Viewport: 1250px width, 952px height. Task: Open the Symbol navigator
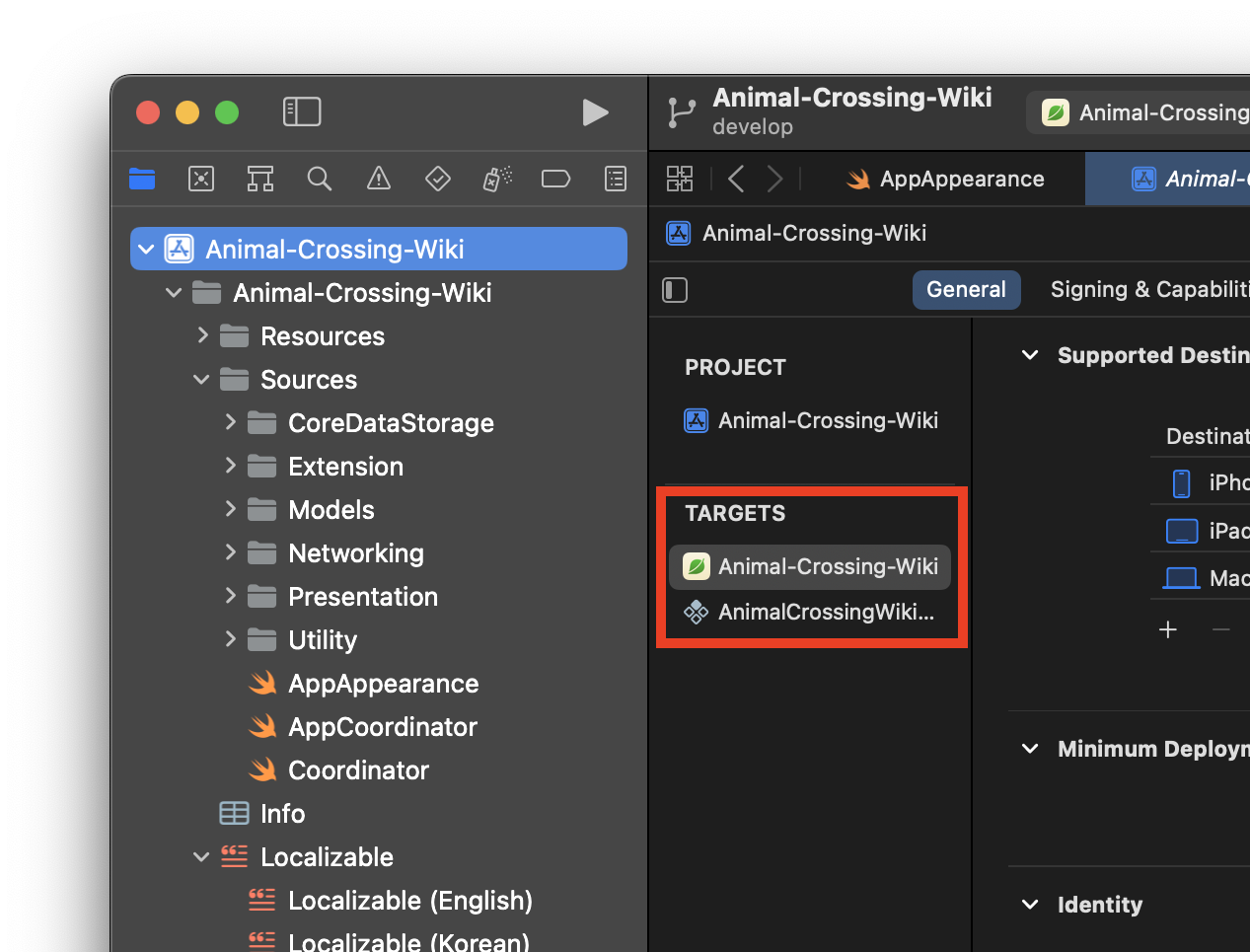(x=260, y=179)
